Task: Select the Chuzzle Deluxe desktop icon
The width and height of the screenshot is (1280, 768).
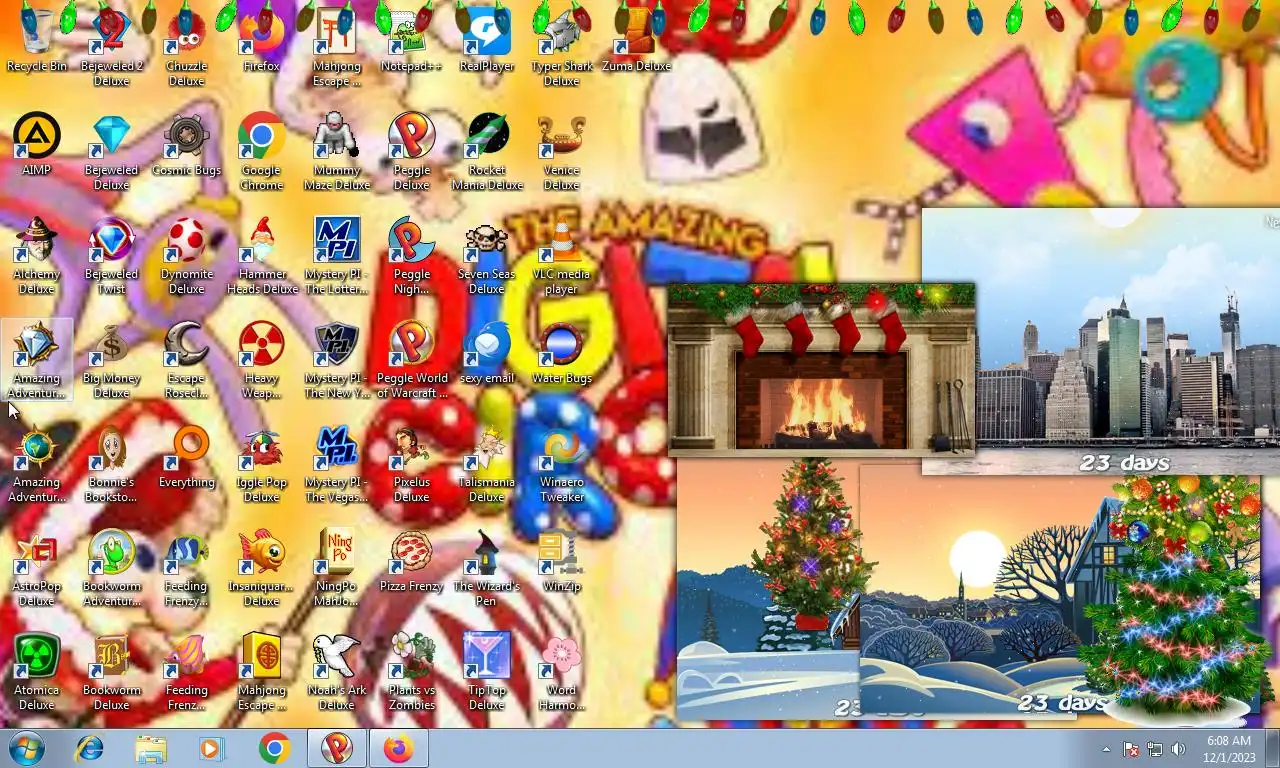Action: click(187, 48)
